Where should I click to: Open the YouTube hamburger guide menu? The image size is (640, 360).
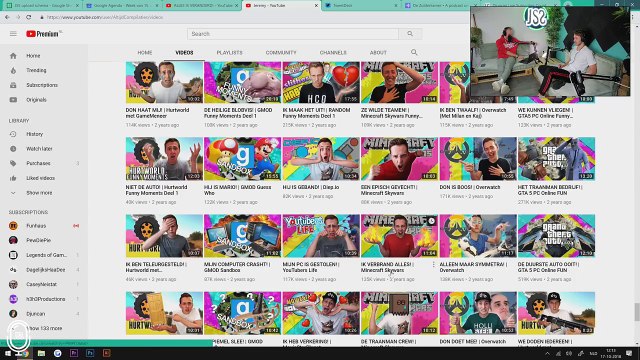[x=13, y=34]
